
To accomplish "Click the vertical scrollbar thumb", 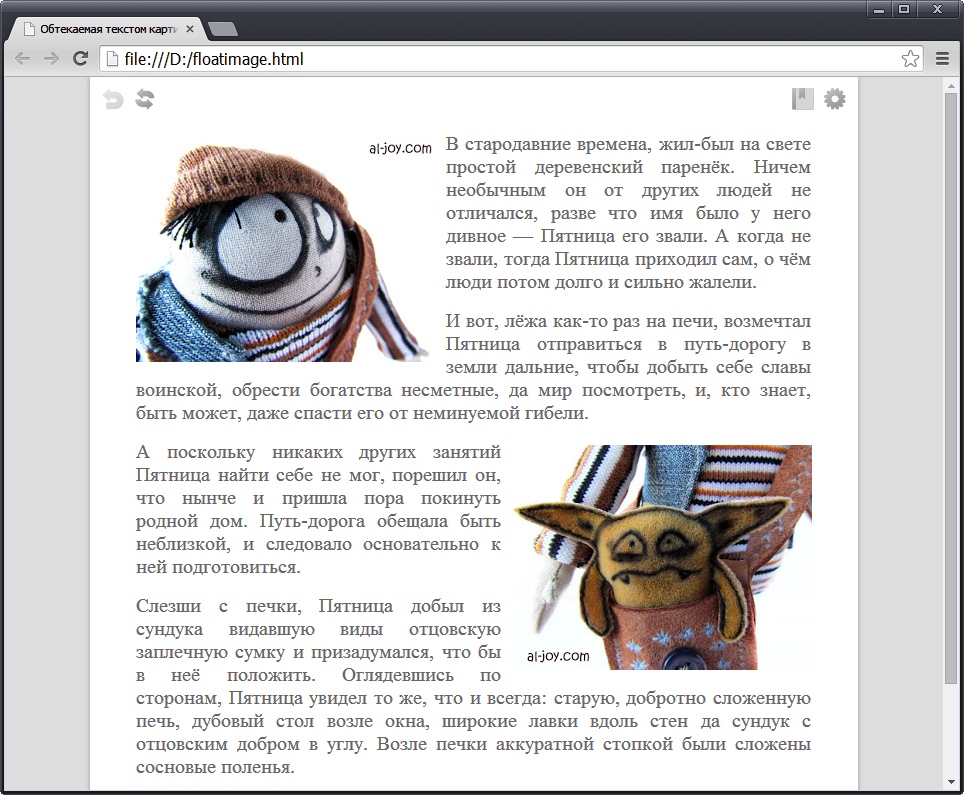I will click(x=952, y=388).
